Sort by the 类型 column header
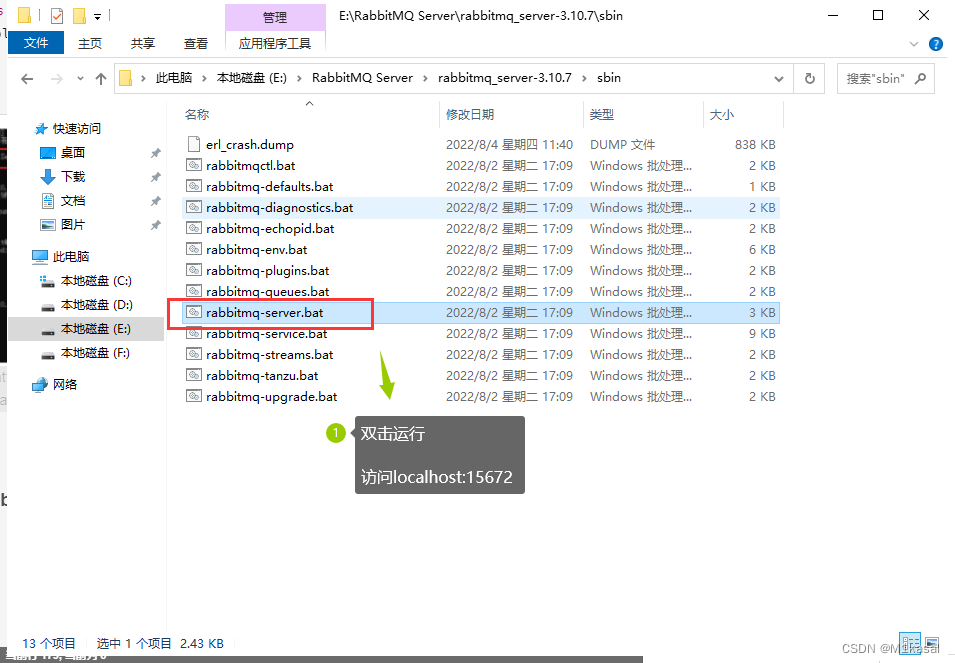The image size is (955, 663). 602,114
